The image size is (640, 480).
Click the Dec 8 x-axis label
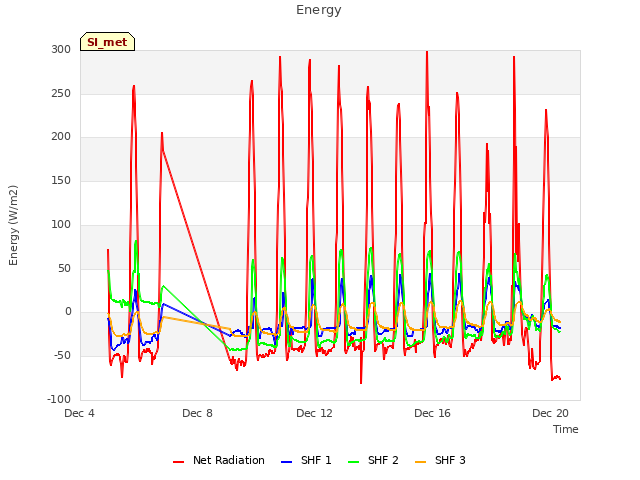198,413
